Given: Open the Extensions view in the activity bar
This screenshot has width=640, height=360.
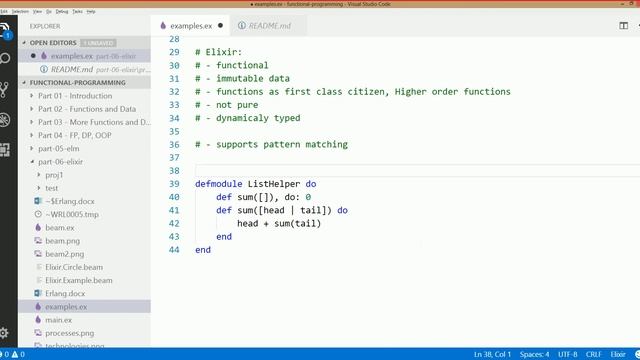Looking at the screenshot, I should 4,150.
